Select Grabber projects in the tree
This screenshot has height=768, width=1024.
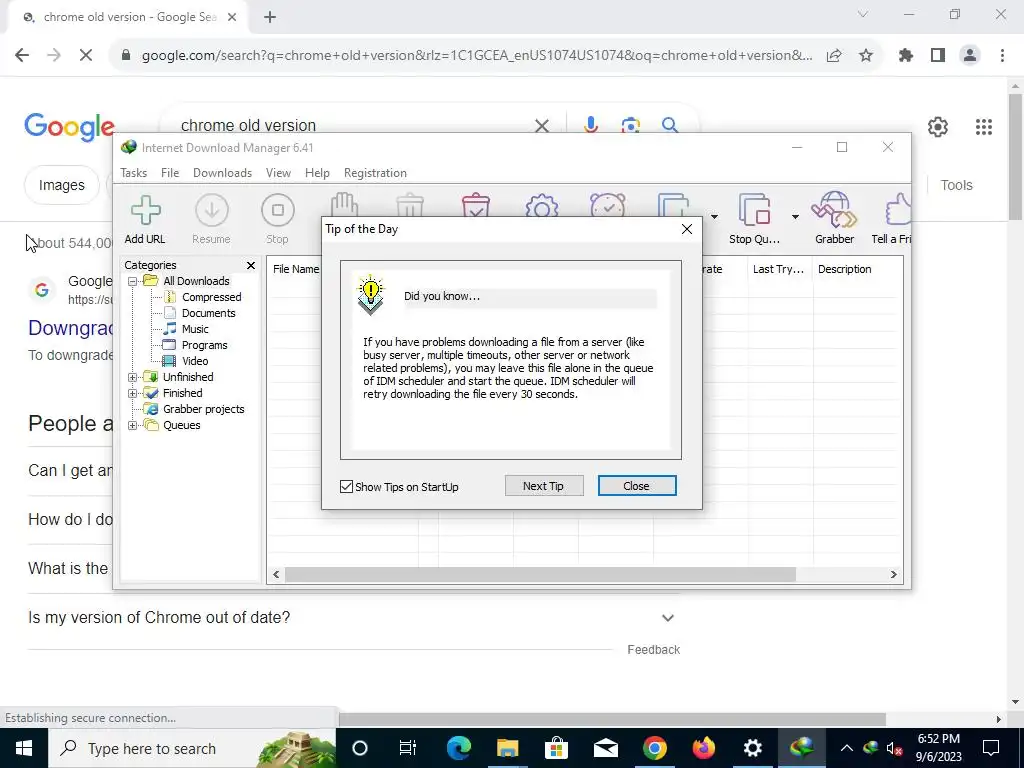point(203,409)
